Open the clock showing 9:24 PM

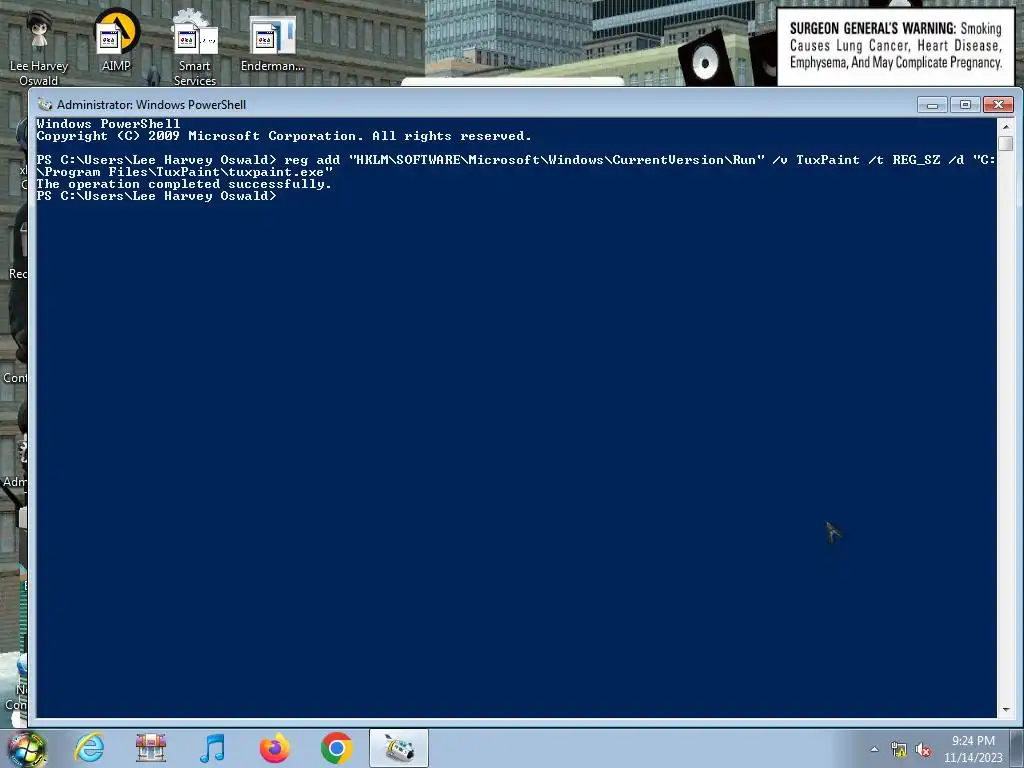tap(973, 749)
